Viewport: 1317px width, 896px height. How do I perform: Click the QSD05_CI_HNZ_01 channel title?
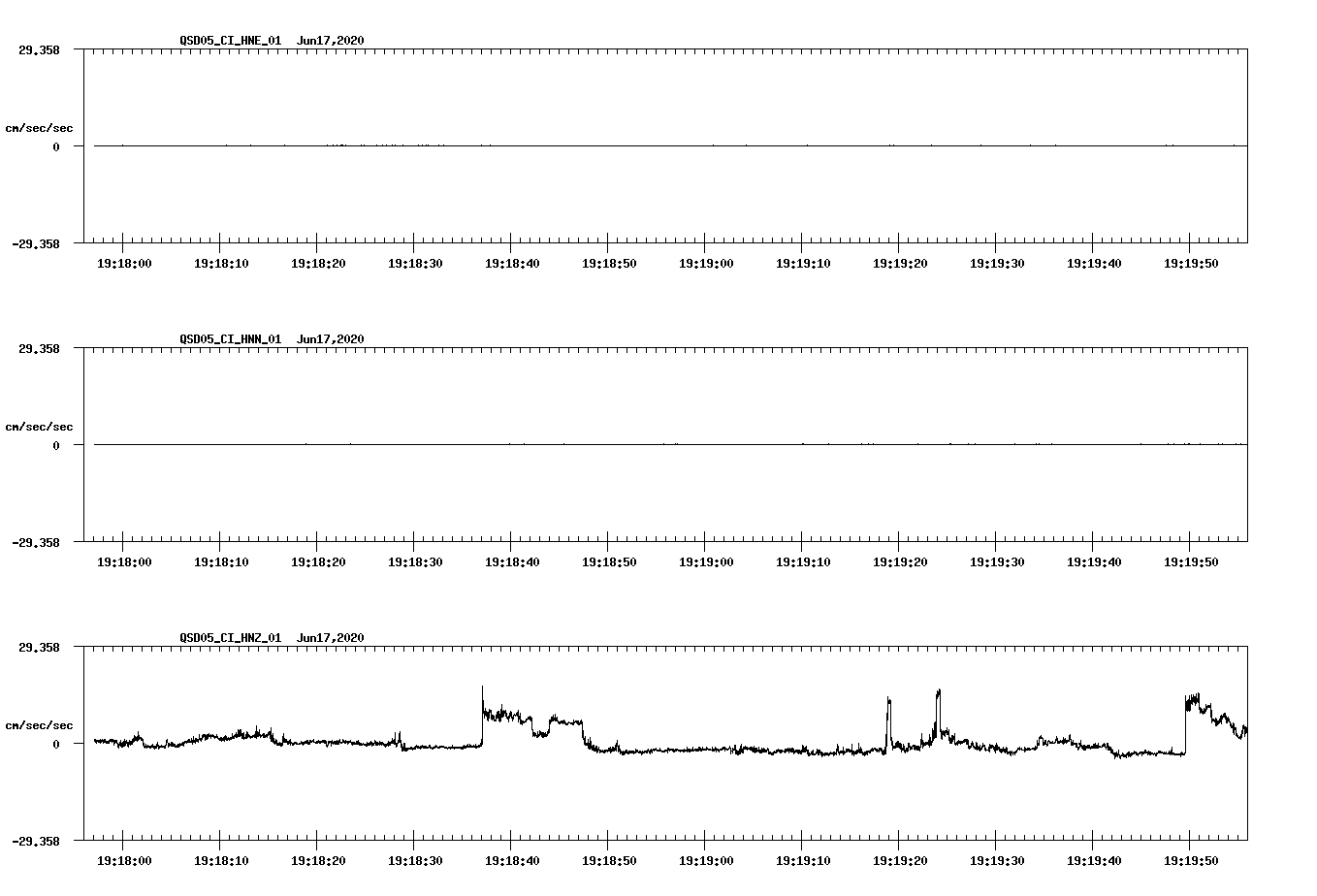click(231, 638)
